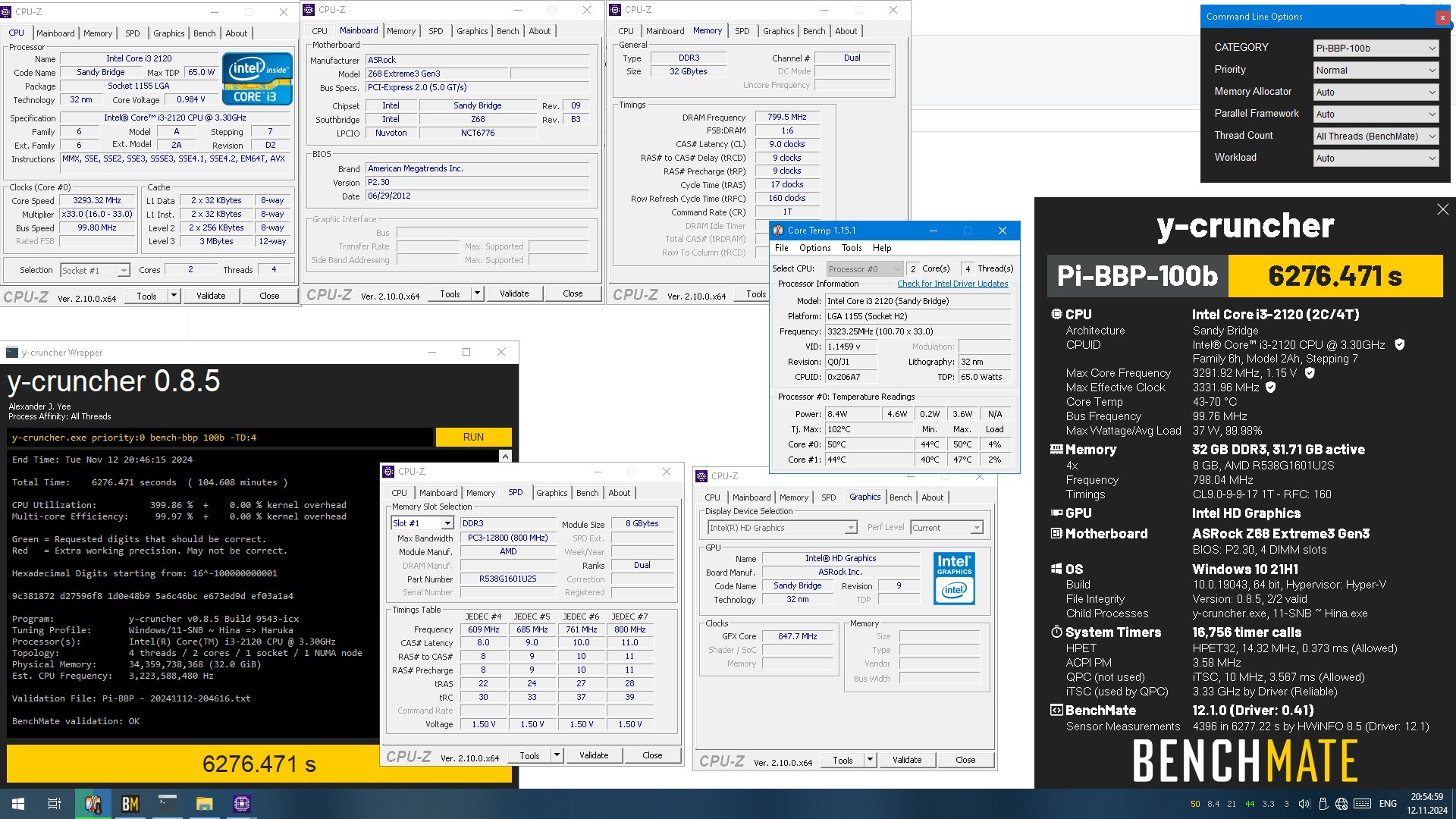Click the Windows OS section icon in BenchMate
Image resolution: width=1456 pixels, height=819 pixels.
pyautogui.click(x=1056, y=569)
